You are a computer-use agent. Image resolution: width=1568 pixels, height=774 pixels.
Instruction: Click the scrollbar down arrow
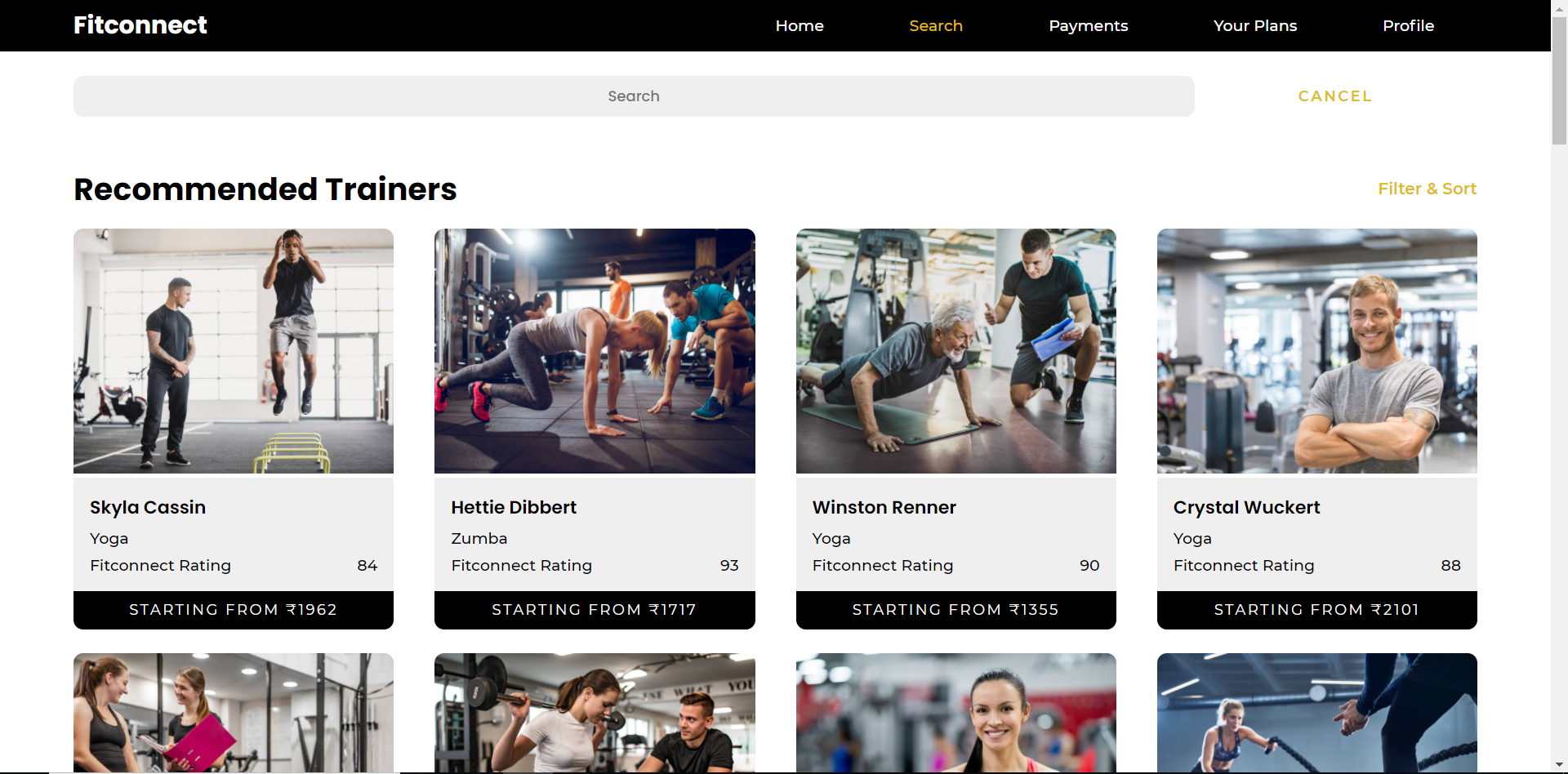coord(1559,766)
